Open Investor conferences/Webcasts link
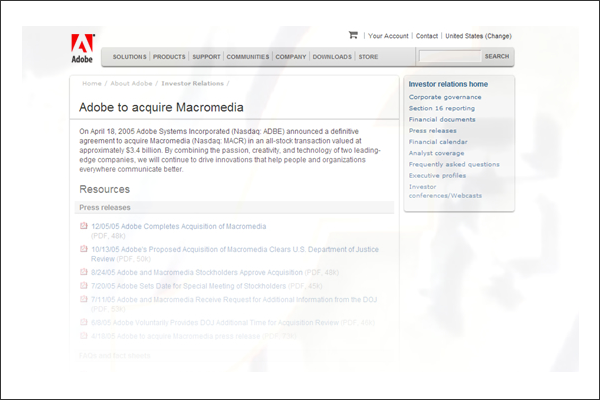 click(x=445, y=191)
